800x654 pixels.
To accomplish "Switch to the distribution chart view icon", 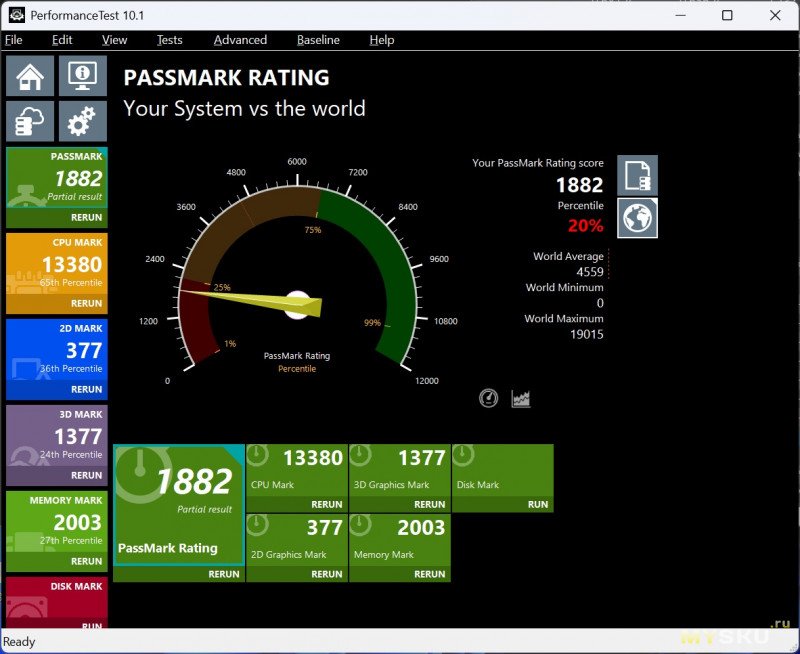I will point(521,398).
